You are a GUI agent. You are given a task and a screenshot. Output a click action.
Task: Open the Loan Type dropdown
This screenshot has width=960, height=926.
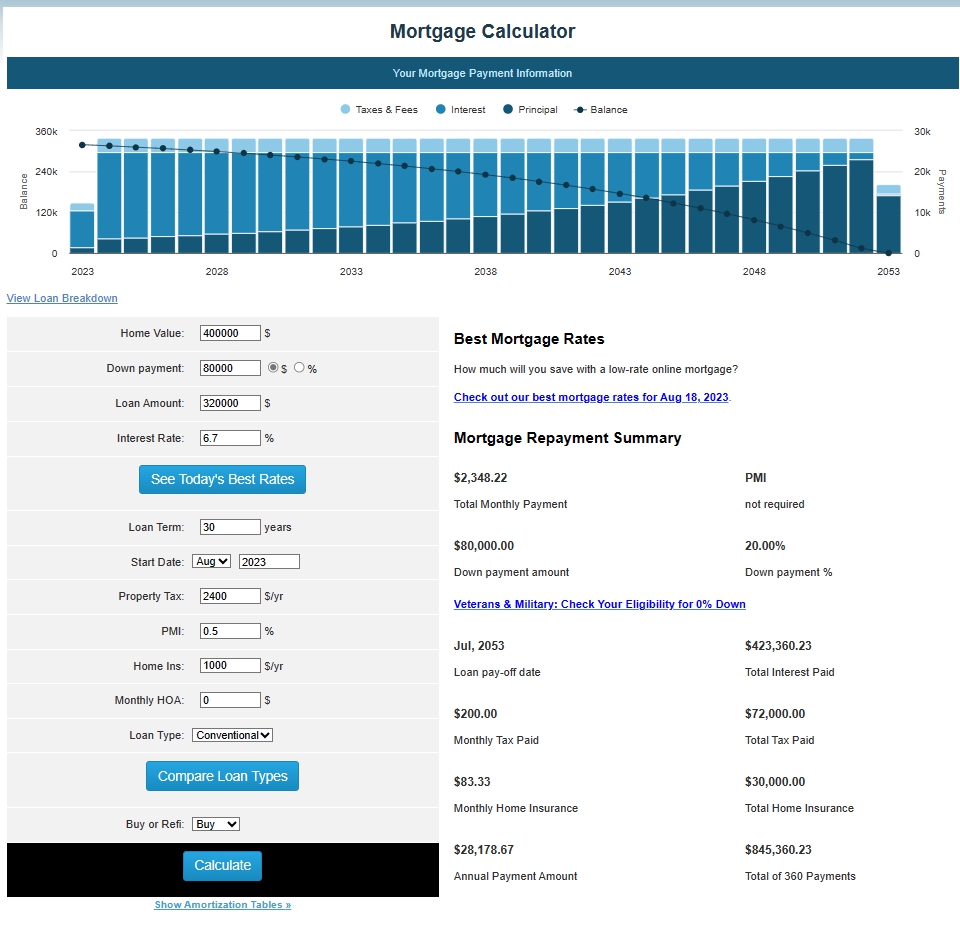click(x=232, y=734)
